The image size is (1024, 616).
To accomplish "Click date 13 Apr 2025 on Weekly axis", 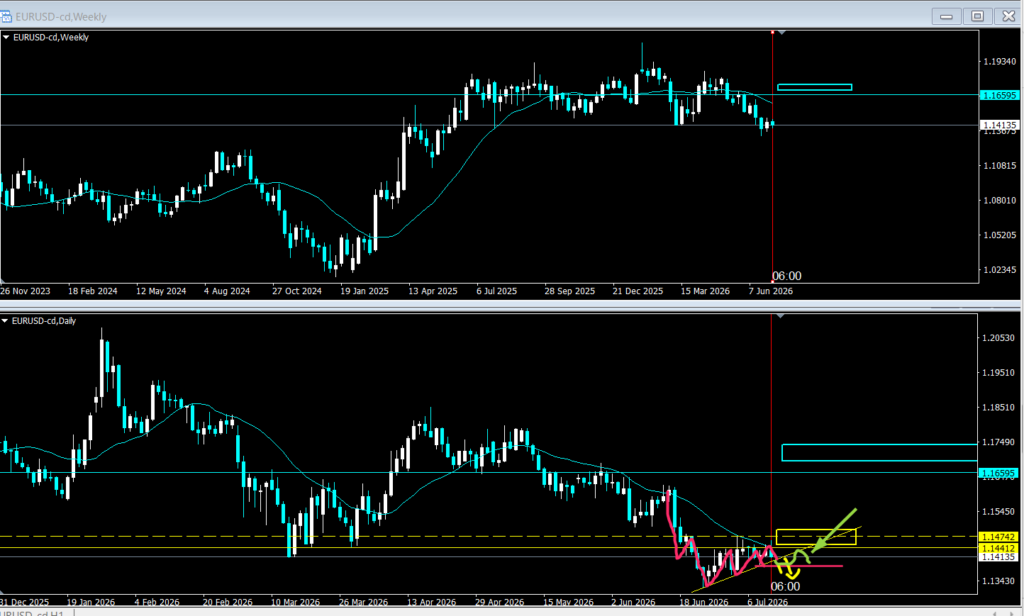I will [433, 291].
